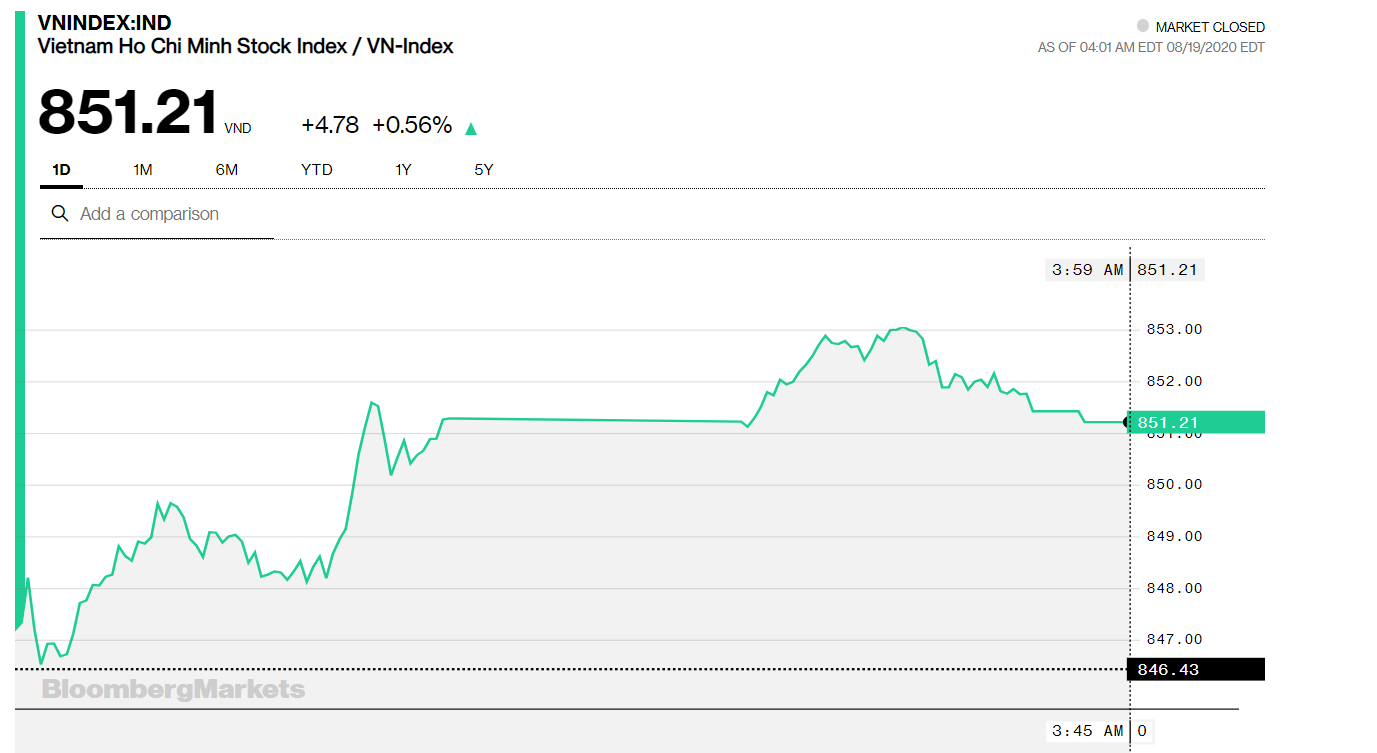Image resolution: width=1377 pixels, height=753 pixels.
Task: Select the 1D time range tab
Action: [61, 170]
